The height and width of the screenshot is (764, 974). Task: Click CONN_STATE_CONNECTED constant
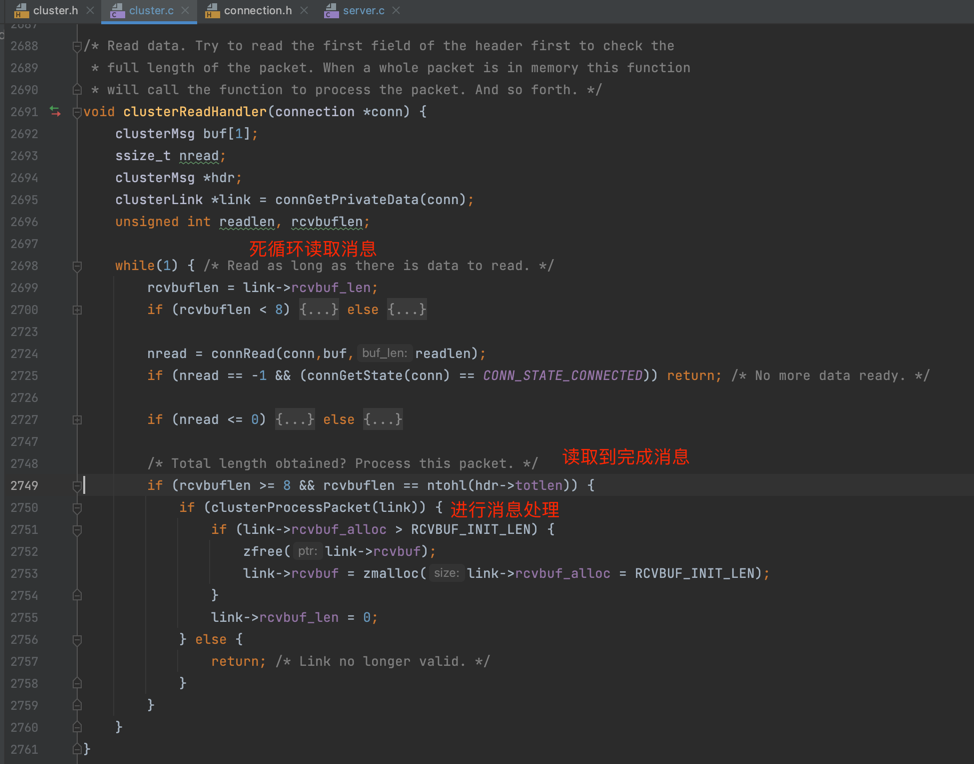[x=563, y=375]
